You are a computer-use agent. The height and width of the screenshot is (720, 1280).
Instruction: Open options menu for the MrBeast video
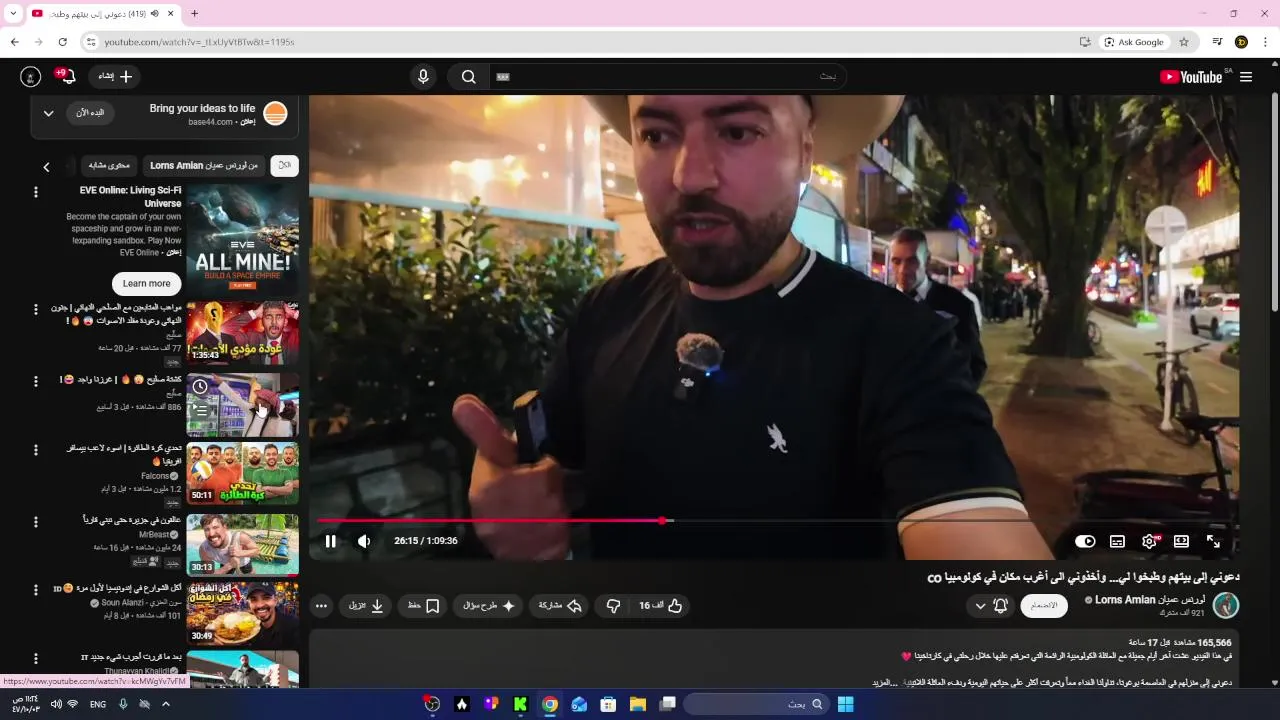click(36, 522)
